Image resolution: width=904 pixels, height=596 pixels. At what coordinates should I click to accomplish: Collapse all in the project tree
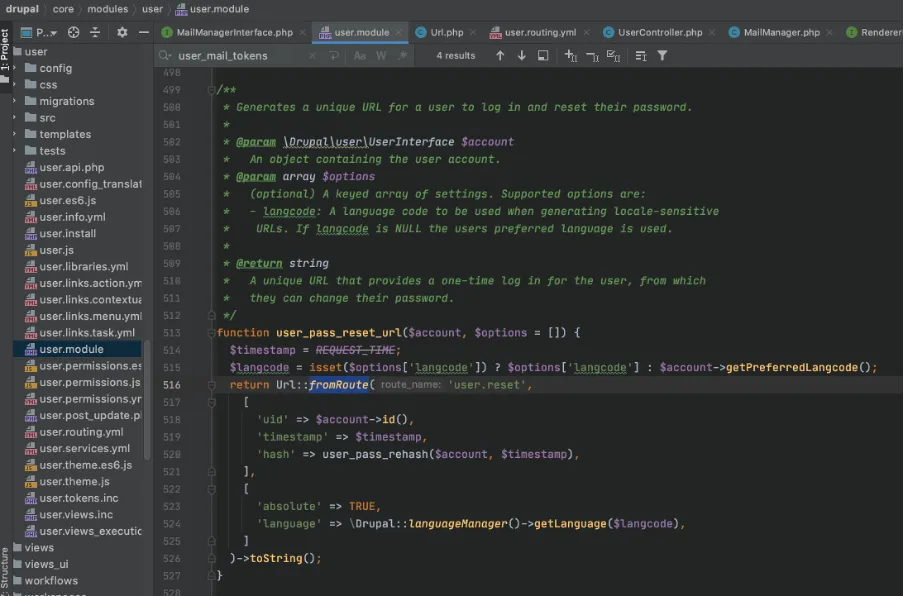coord(95,32)
